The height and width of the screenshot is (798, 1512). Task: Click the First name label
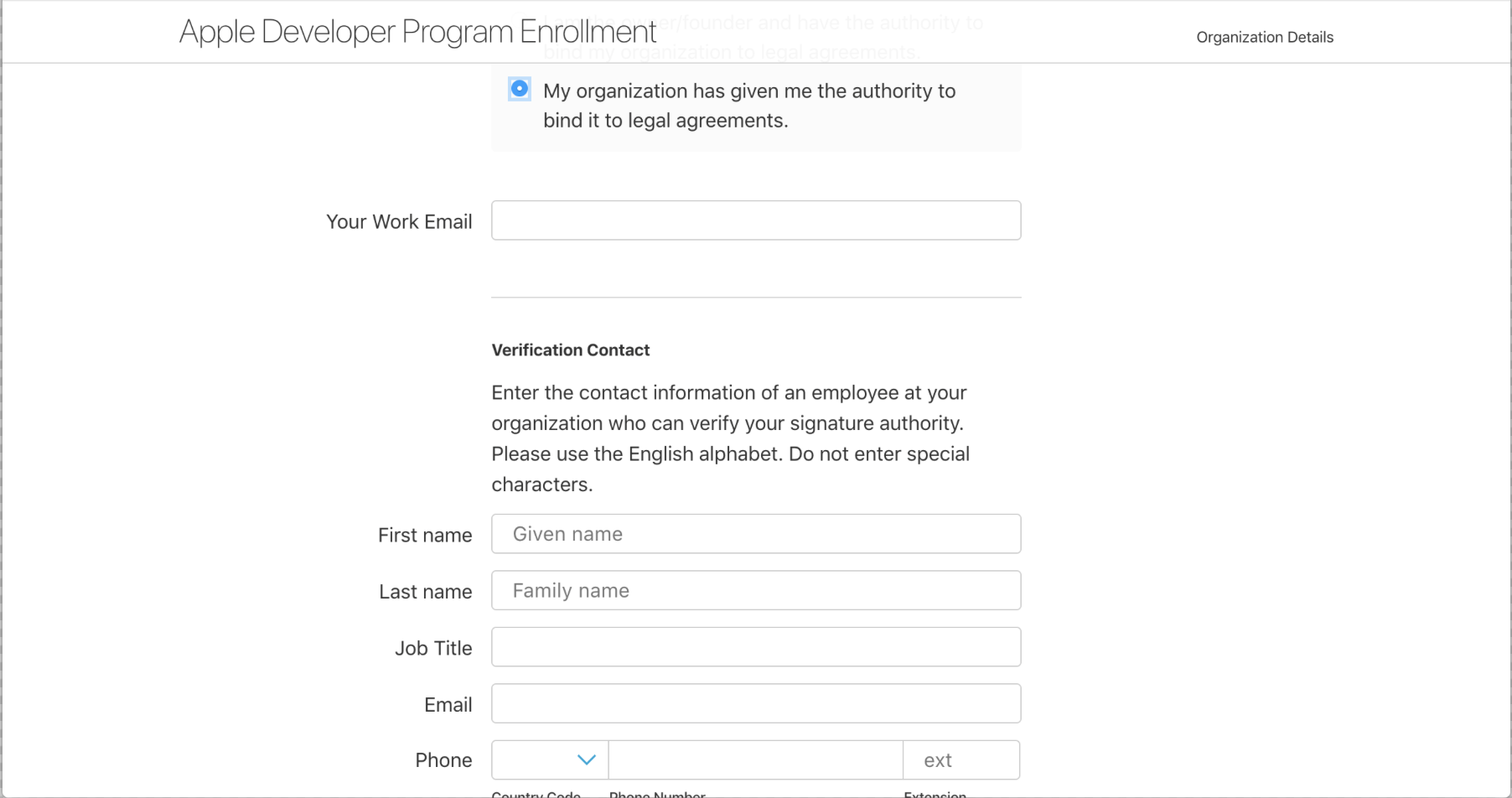tap(424, 535)
